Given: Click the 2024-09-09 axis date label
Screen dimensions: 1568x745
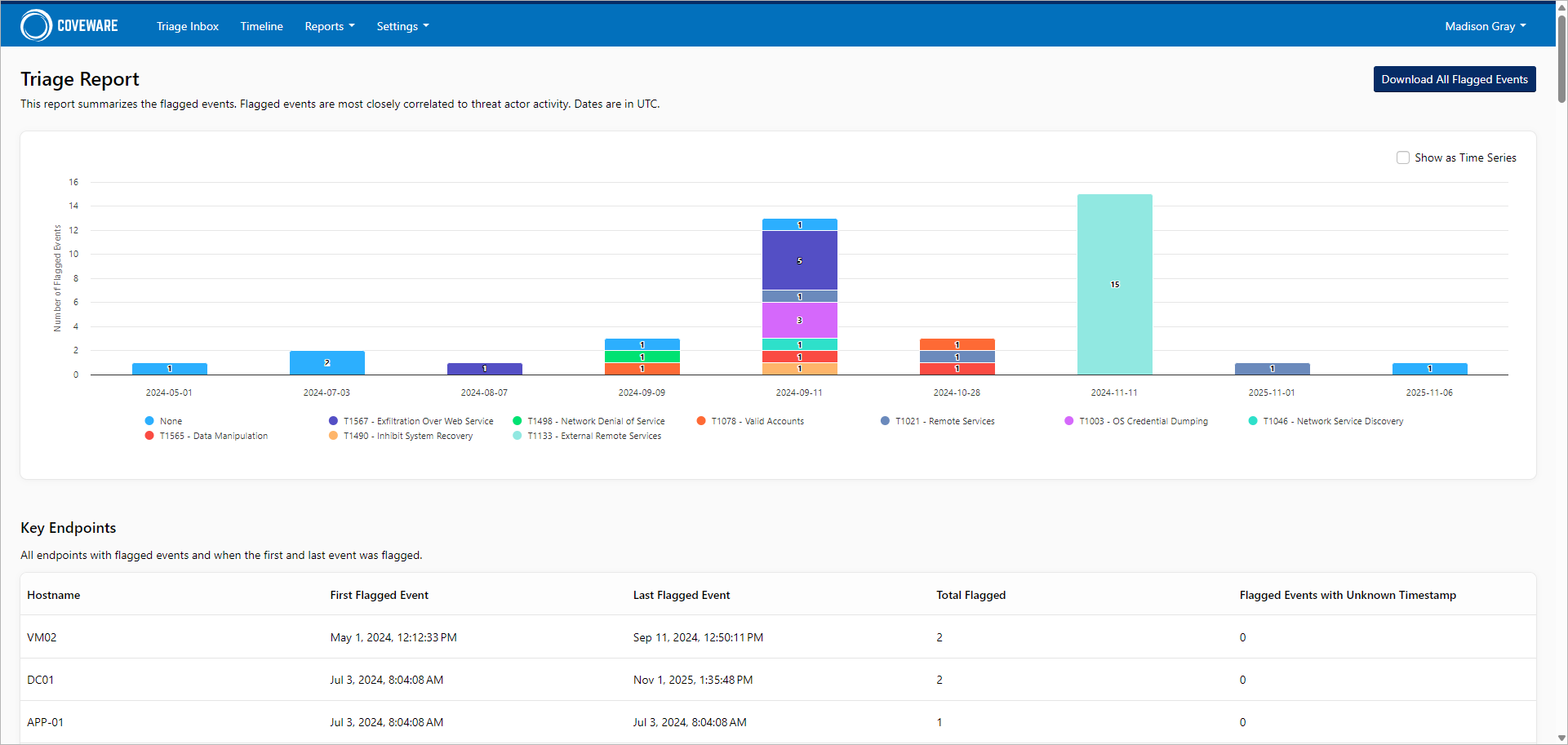Looking at the screenshot, I should click(642, 392).
